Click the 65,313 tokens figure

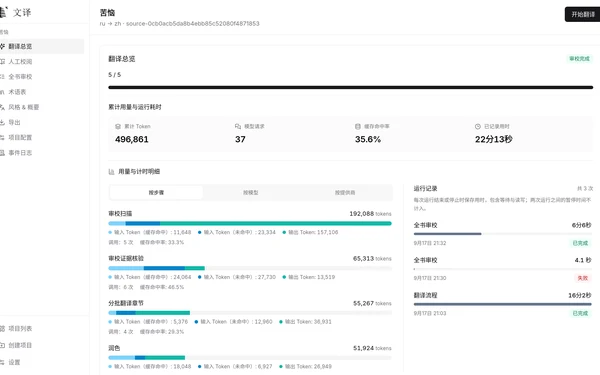click(x=372, y=259)
